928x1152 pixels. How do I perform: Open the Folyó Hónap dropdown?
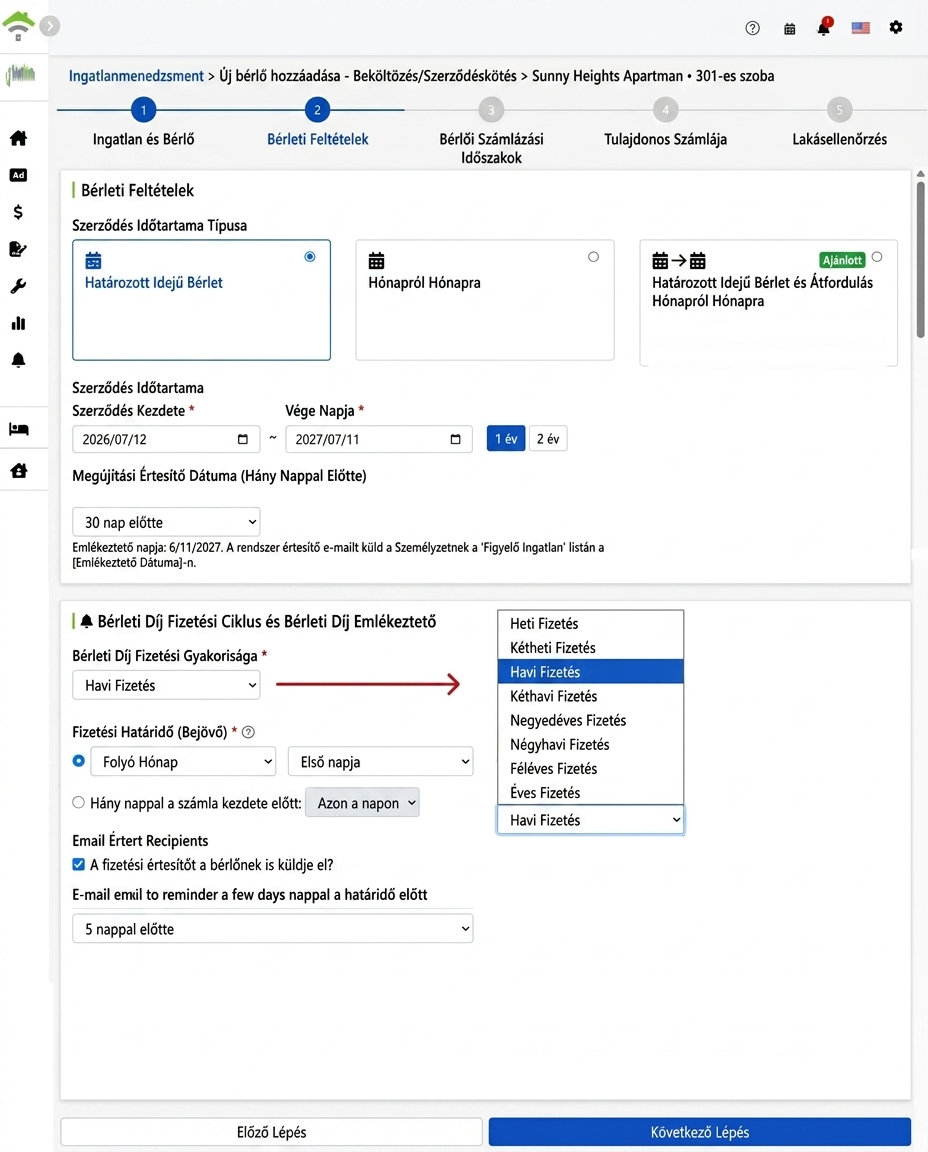[x=183, y=761]
